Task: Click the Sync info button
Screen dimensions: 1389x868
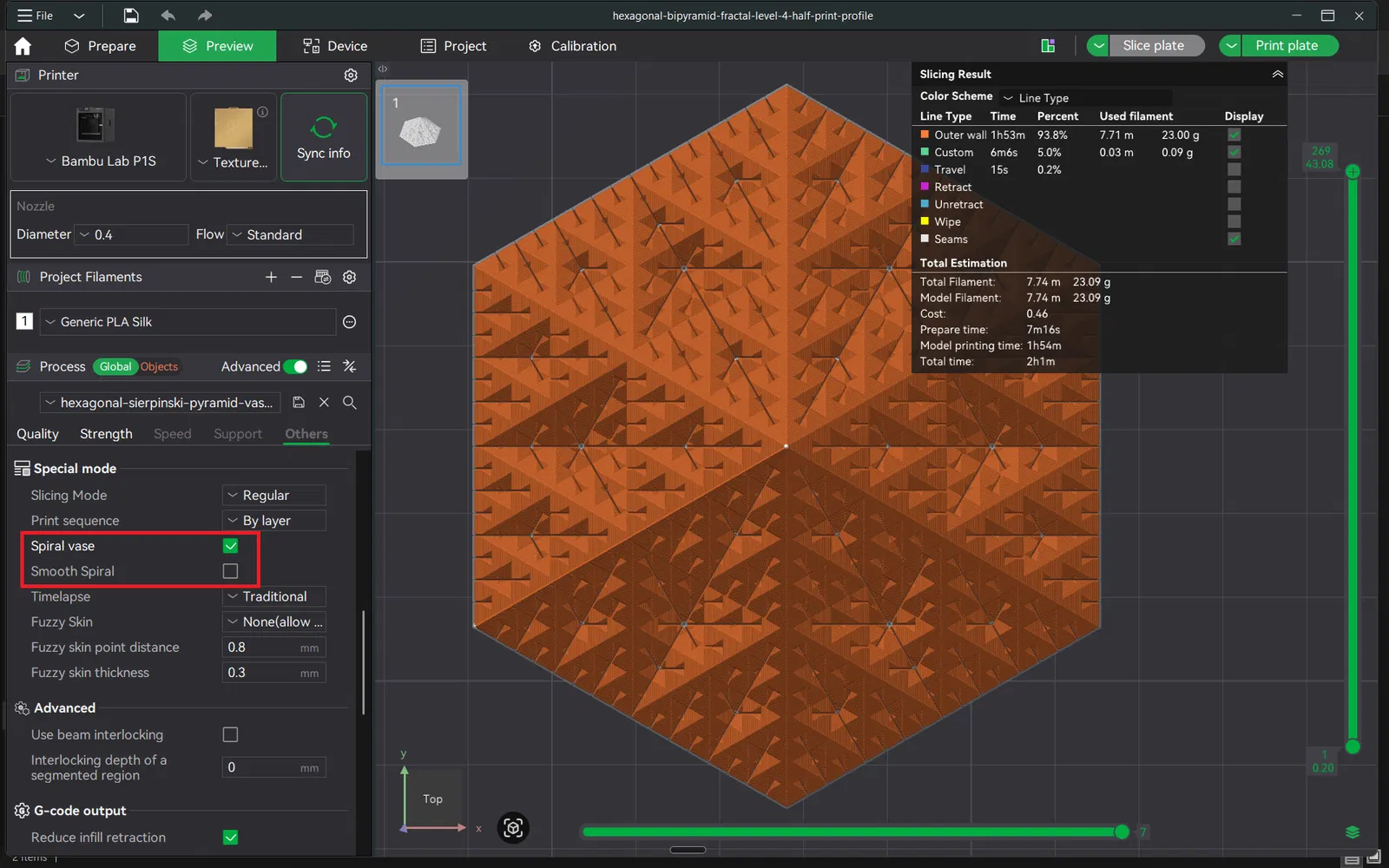Action: click(x=324, y=137)
